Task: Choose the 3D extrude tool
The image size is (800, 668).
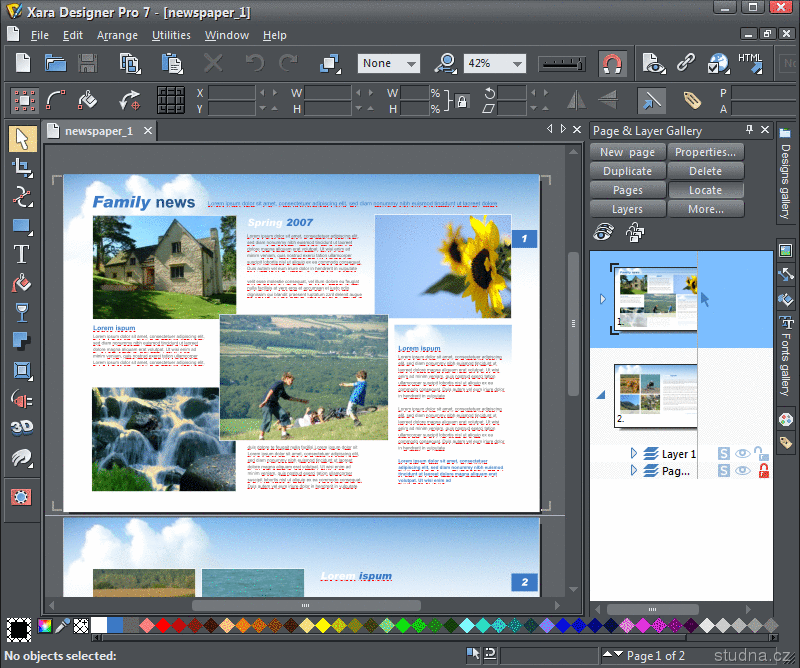Action: point(21,428)
